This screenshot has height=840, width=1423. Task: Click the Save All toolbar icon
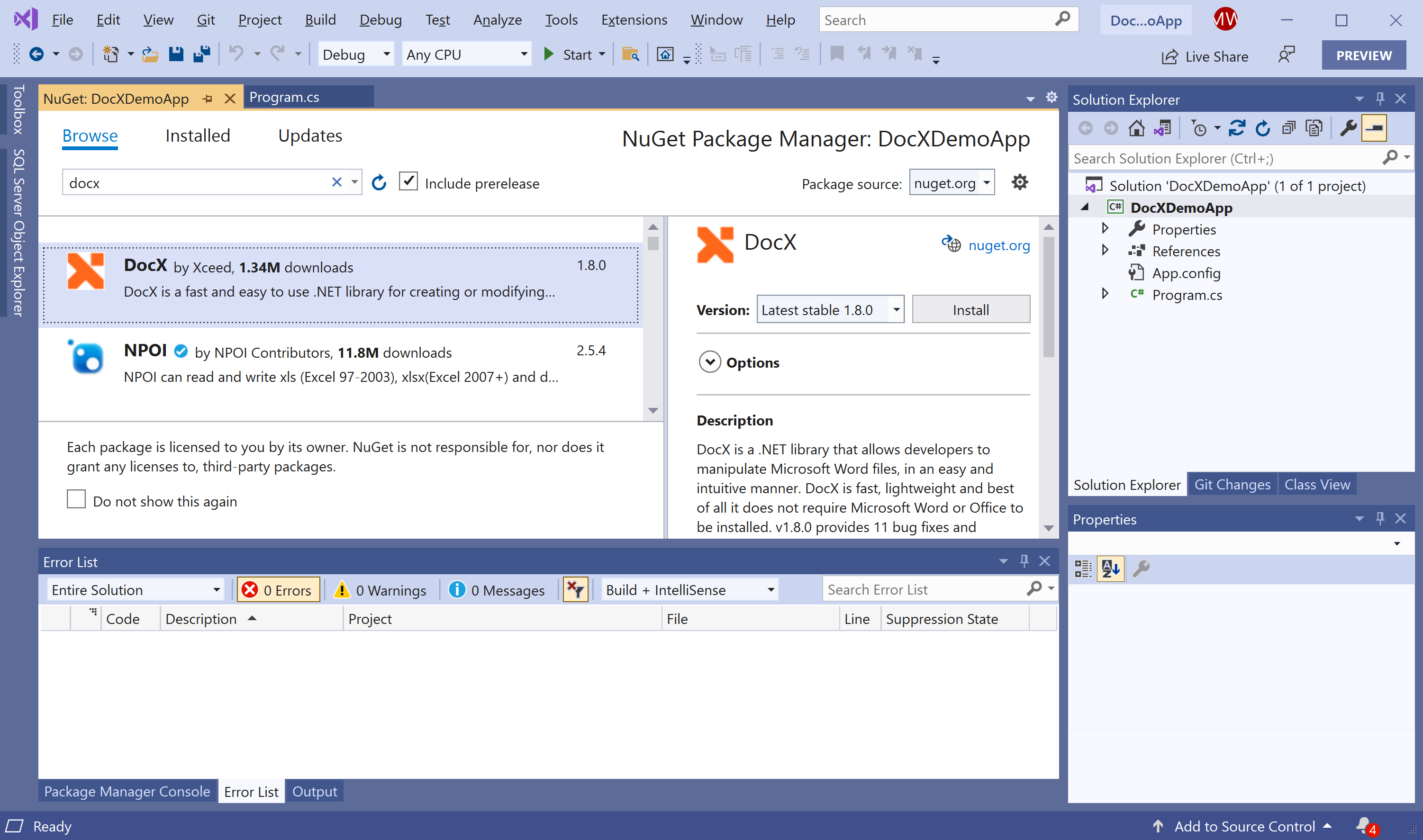(201, 54)
